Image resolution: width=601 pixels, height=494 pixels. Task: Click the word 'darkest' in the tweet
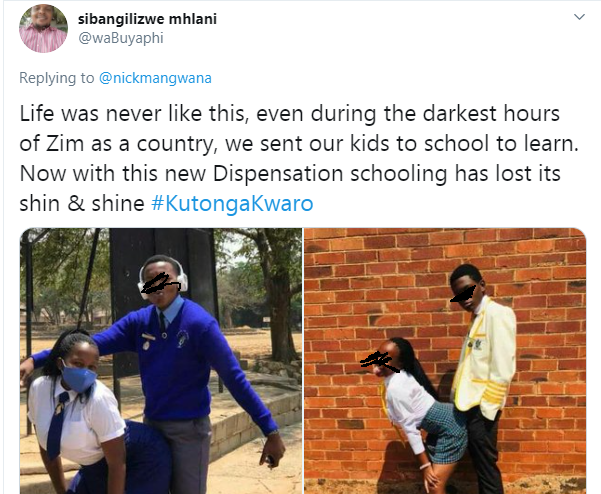[460, 114]
